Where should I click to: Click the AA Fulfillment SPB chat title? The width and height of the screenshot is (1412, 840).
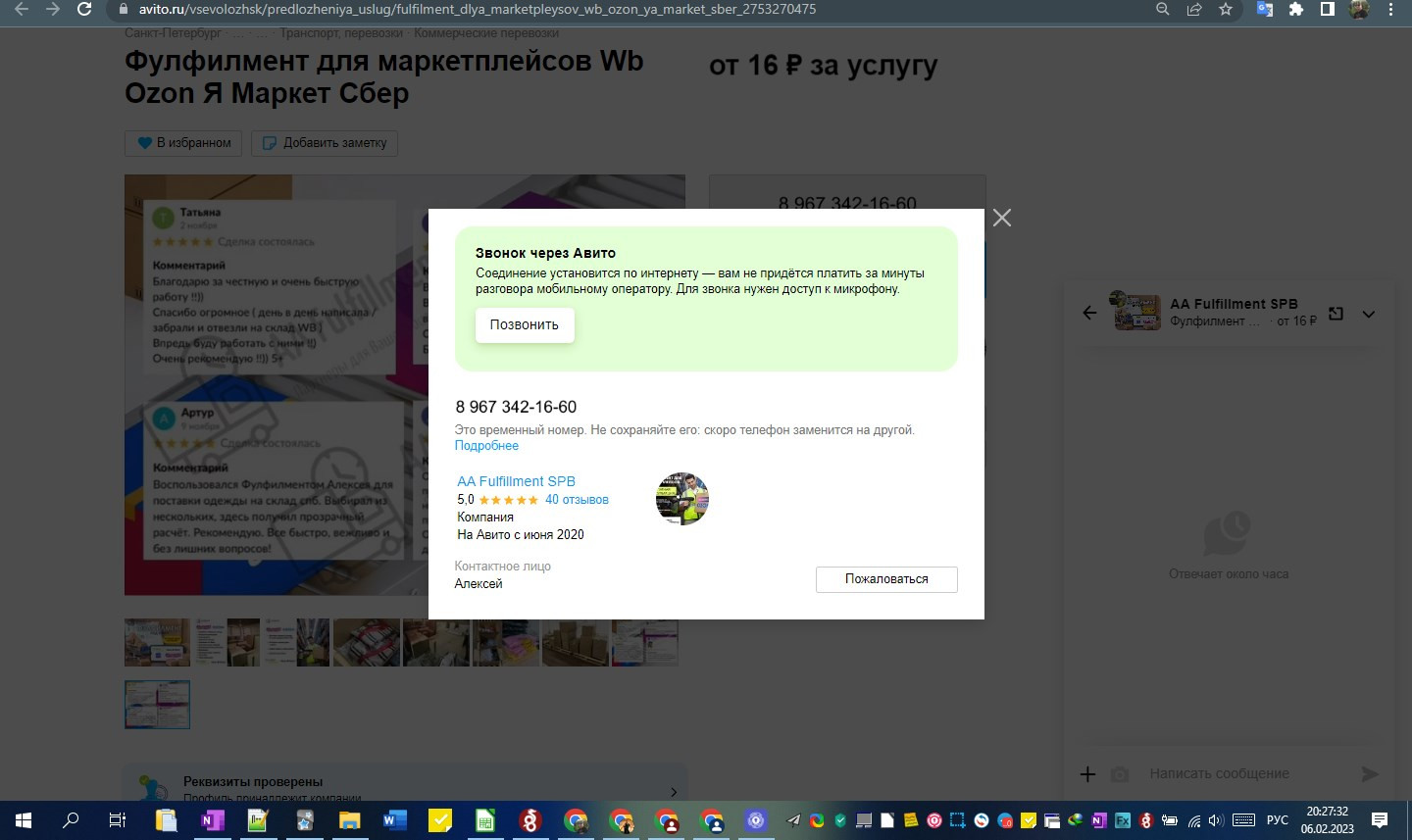point(1234,304)
